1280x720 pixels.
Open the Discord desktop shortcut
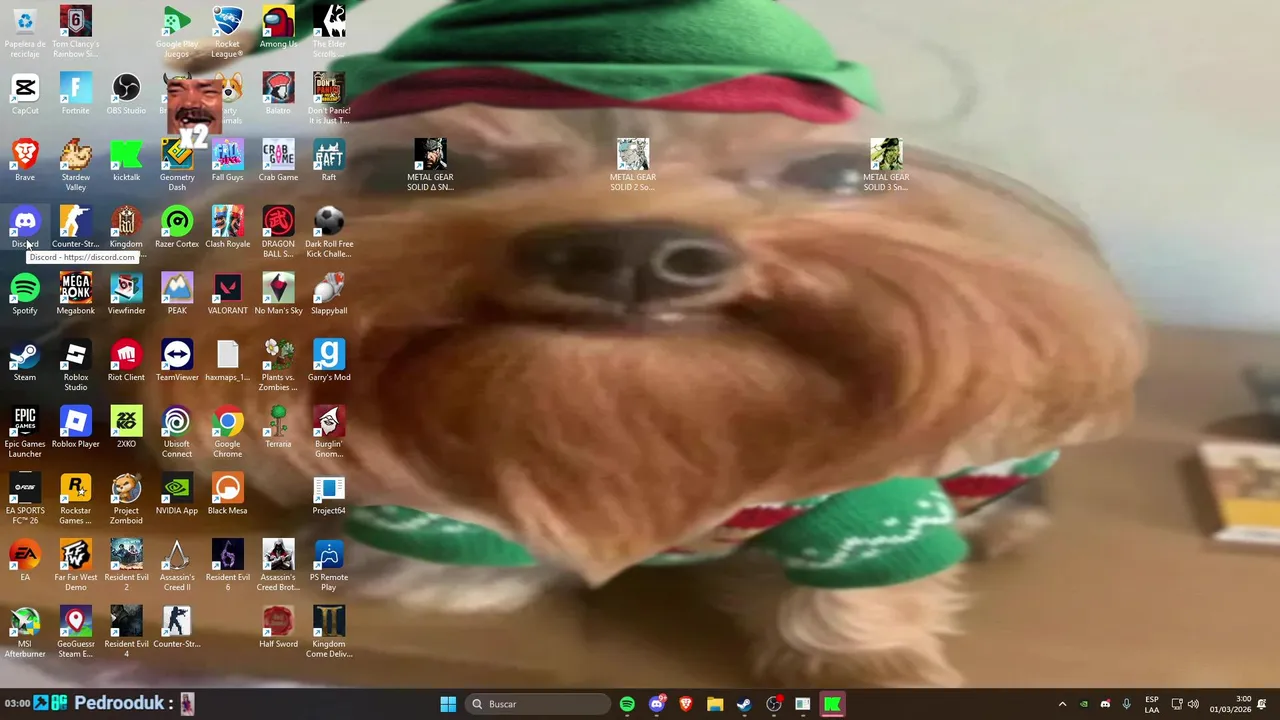coord(25,228)
